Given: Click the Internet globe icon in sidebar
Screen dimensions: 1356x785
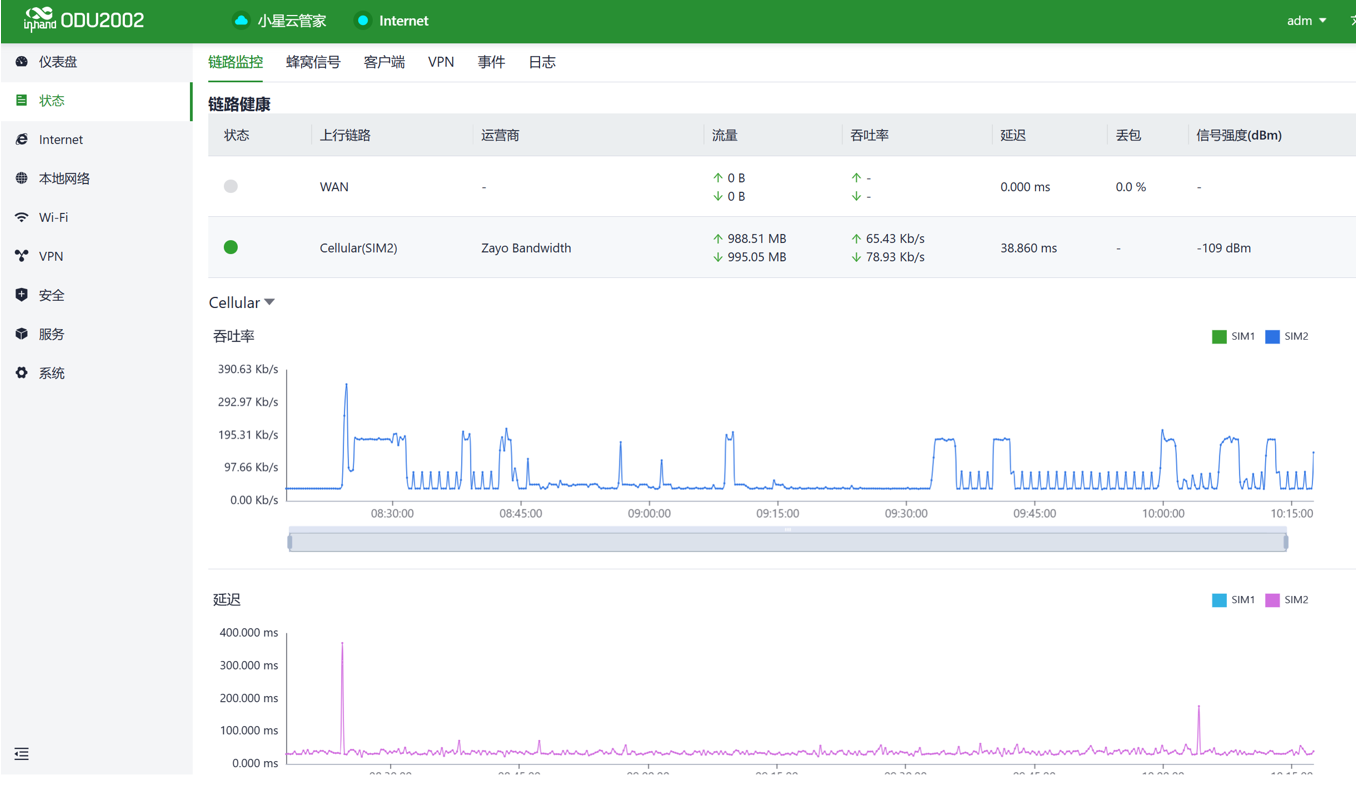Looking at the screenshot, I should click(22, 140).
